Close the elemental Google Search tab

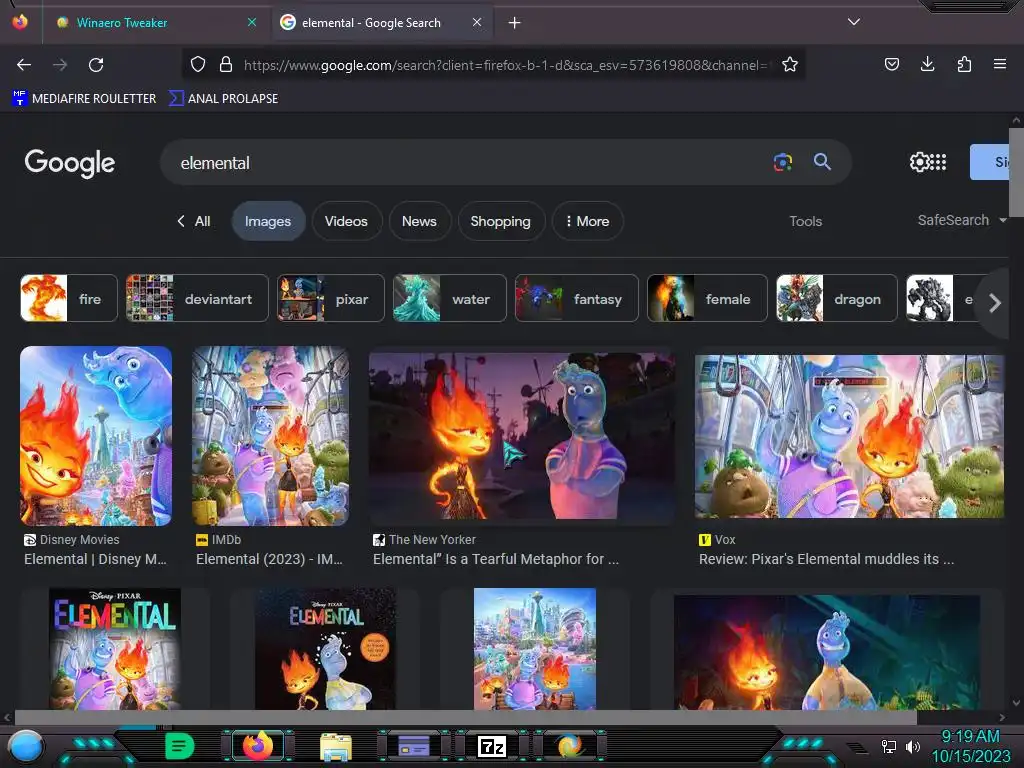[477, 22]
